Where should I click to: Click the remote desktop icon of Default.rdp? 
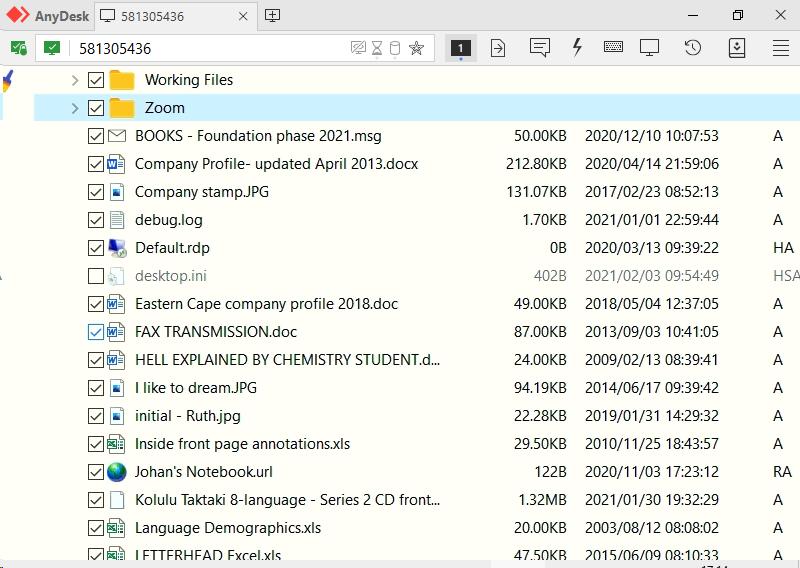tap(117, 248)
